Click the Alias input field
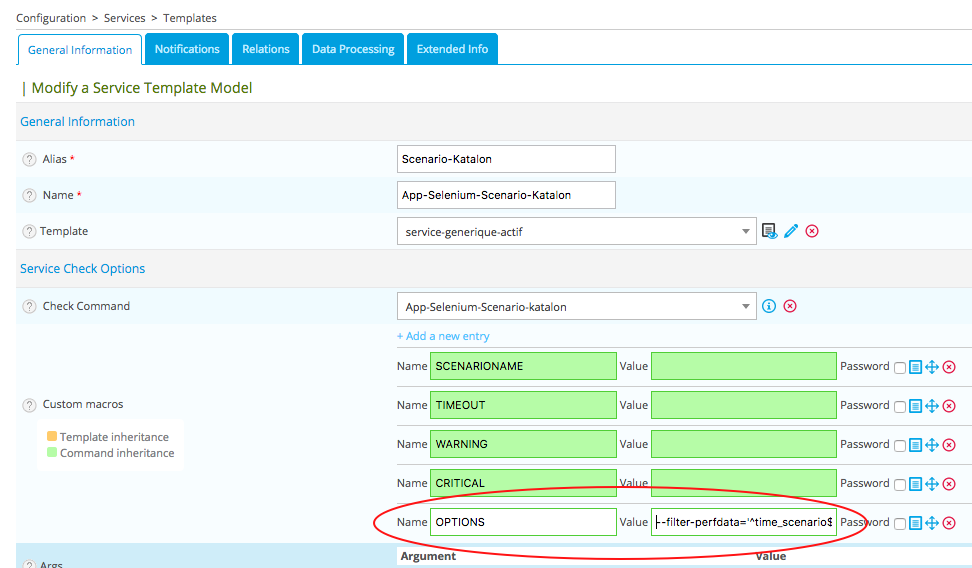 [506, 159]
